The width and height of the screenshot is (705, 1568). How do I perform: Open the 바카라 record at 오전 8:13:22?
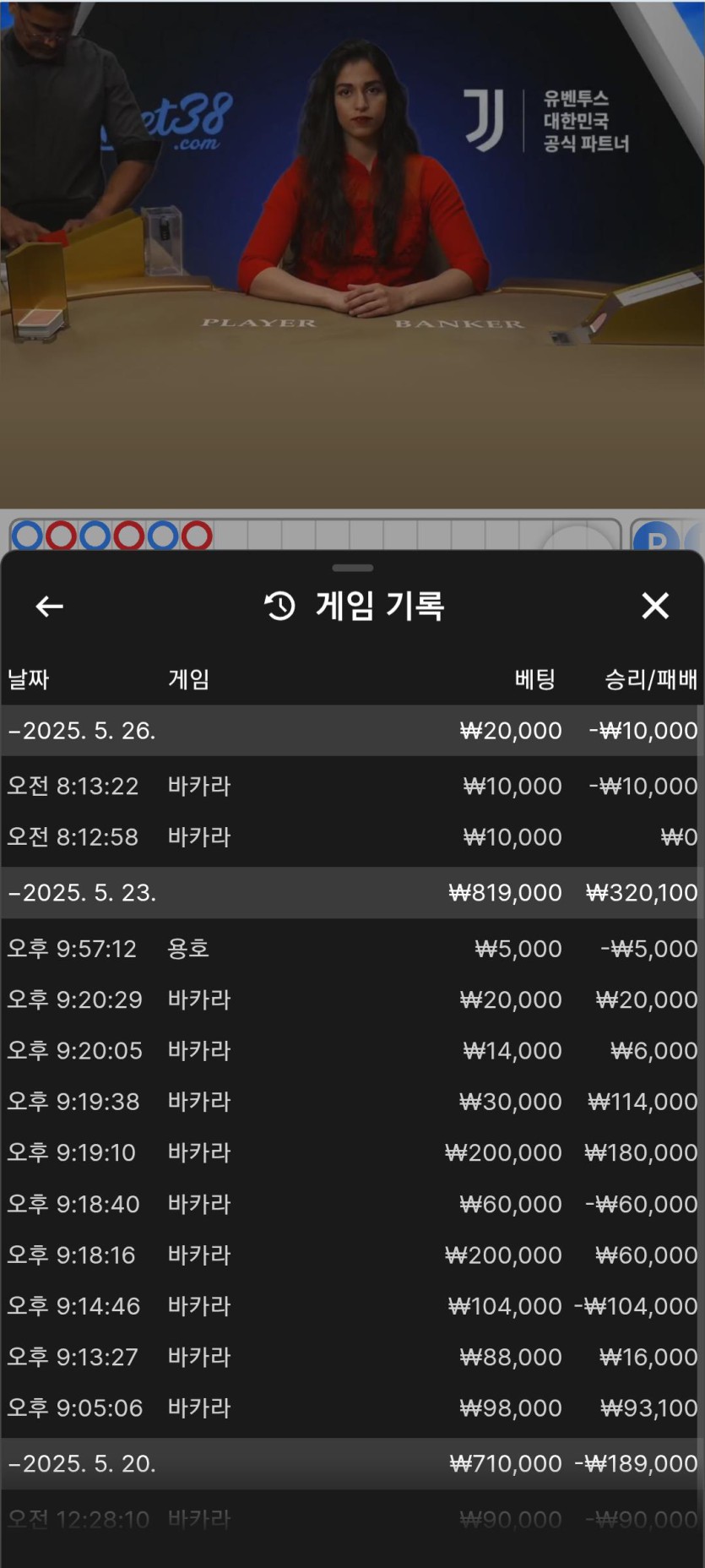coord(352,787)
